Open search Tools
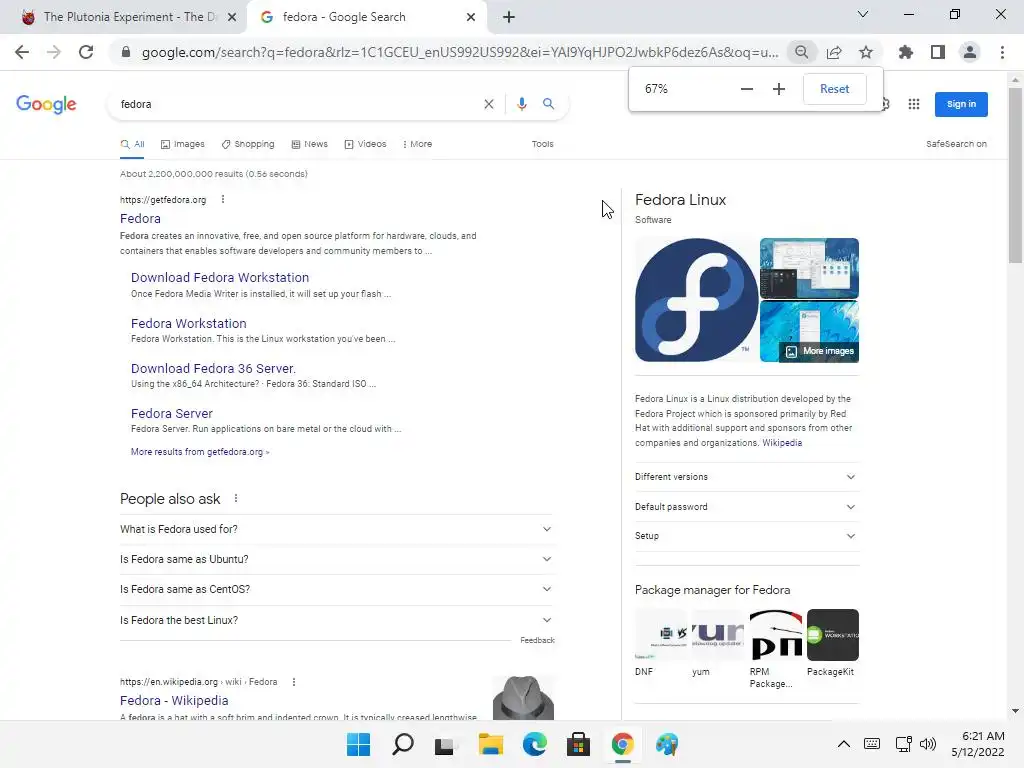The height and width of the screenshot is (768, 1024). pos(543,144)
